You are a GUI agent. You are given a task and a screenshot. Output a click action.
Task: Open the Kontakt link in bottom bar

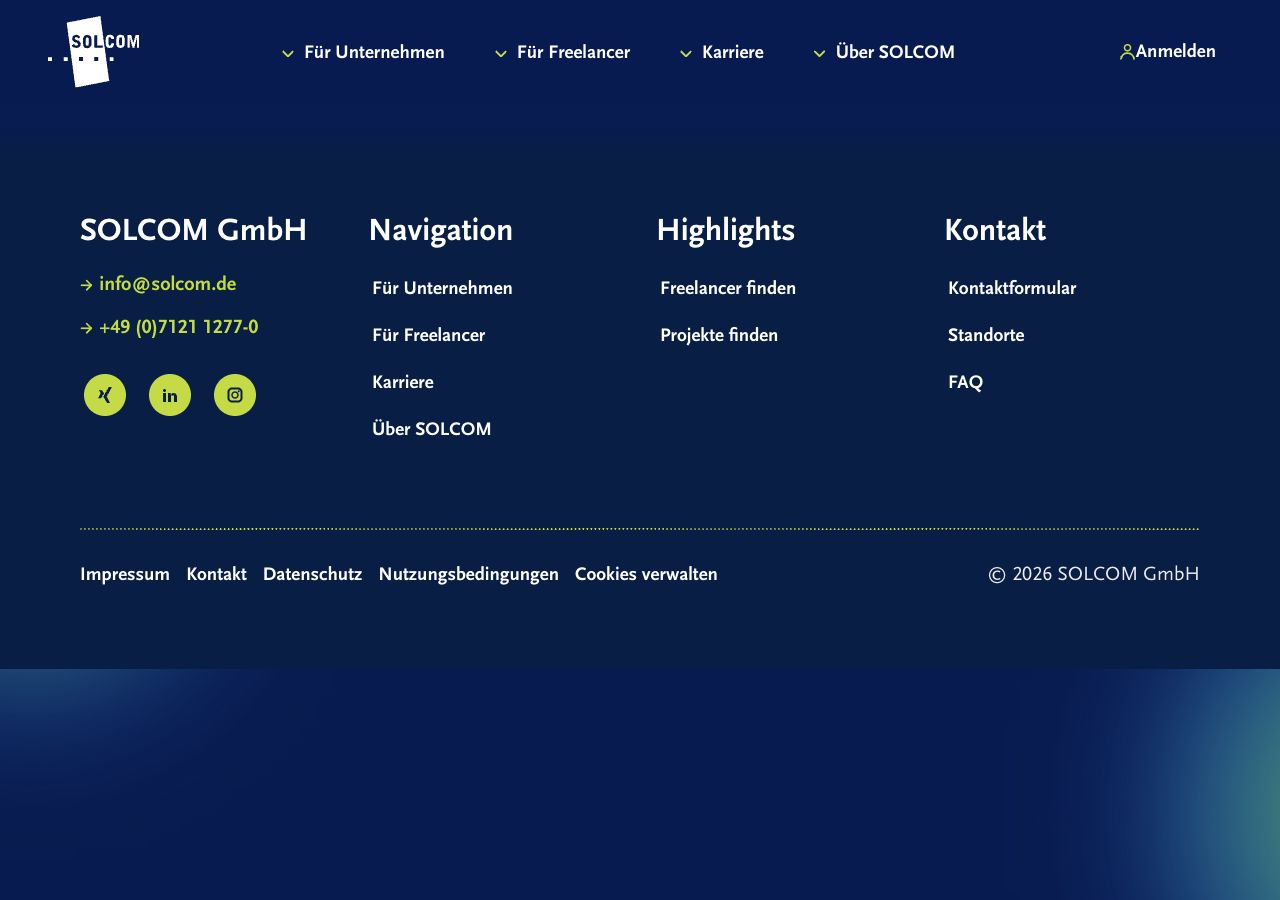216,574
